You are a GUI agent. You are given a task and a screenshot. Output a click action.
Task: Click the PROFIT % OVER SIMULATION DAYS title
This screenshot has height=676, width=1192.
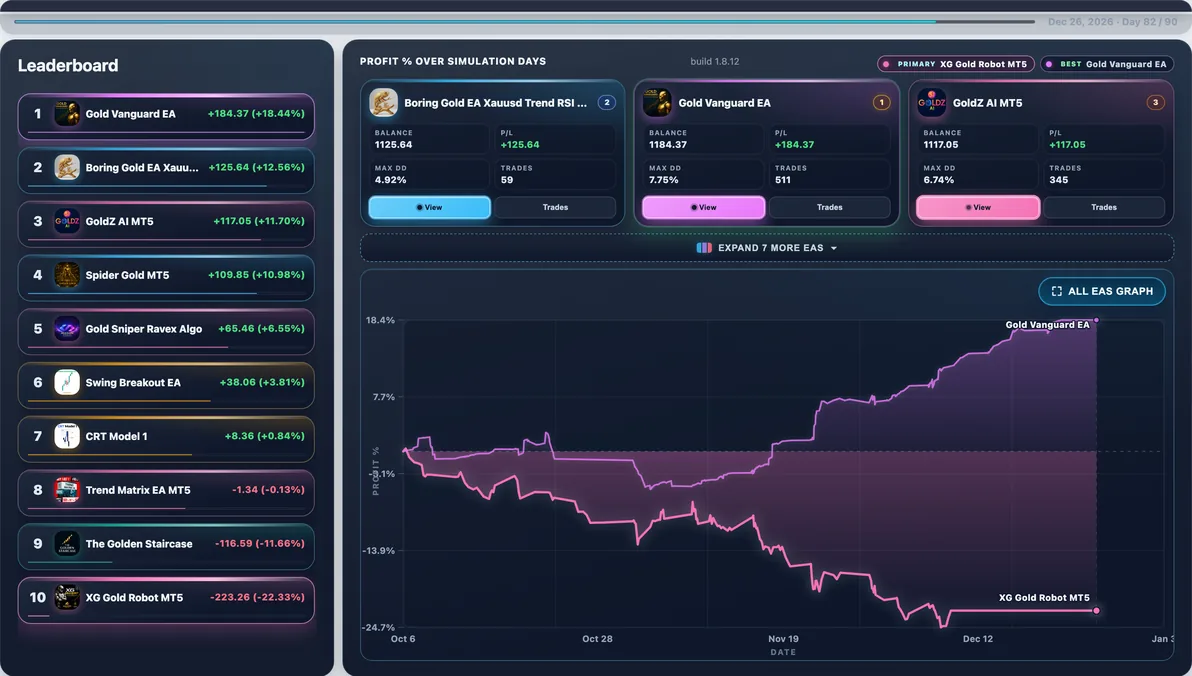[x=453, y=62]
